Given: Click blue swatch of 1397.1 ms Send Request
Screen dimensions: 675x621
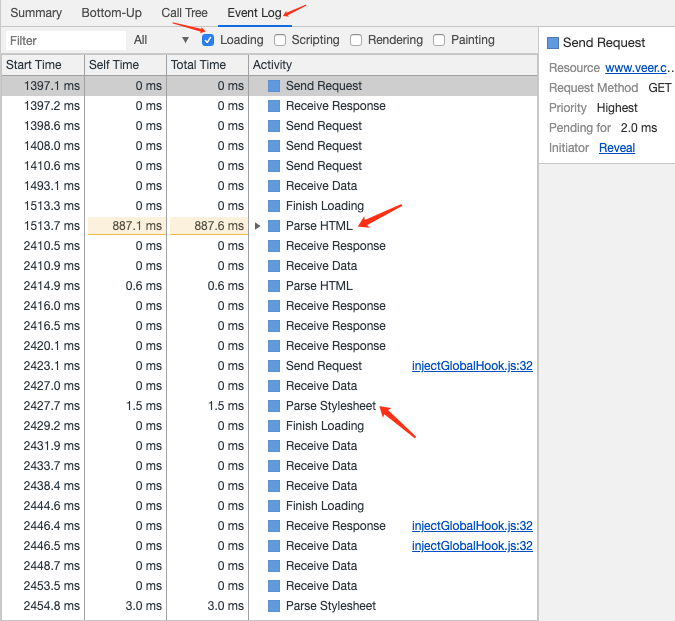Looking at the screenshot, I should 274,86.
